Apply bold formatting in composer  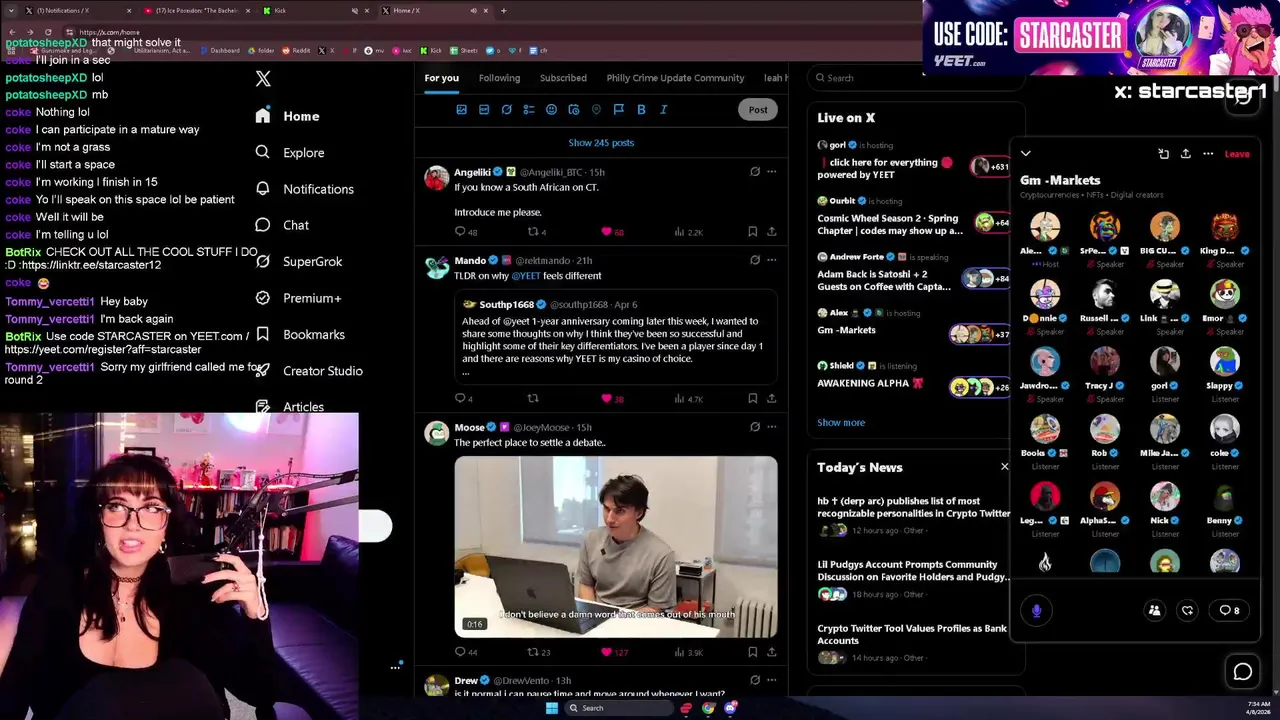pos(641,110)
